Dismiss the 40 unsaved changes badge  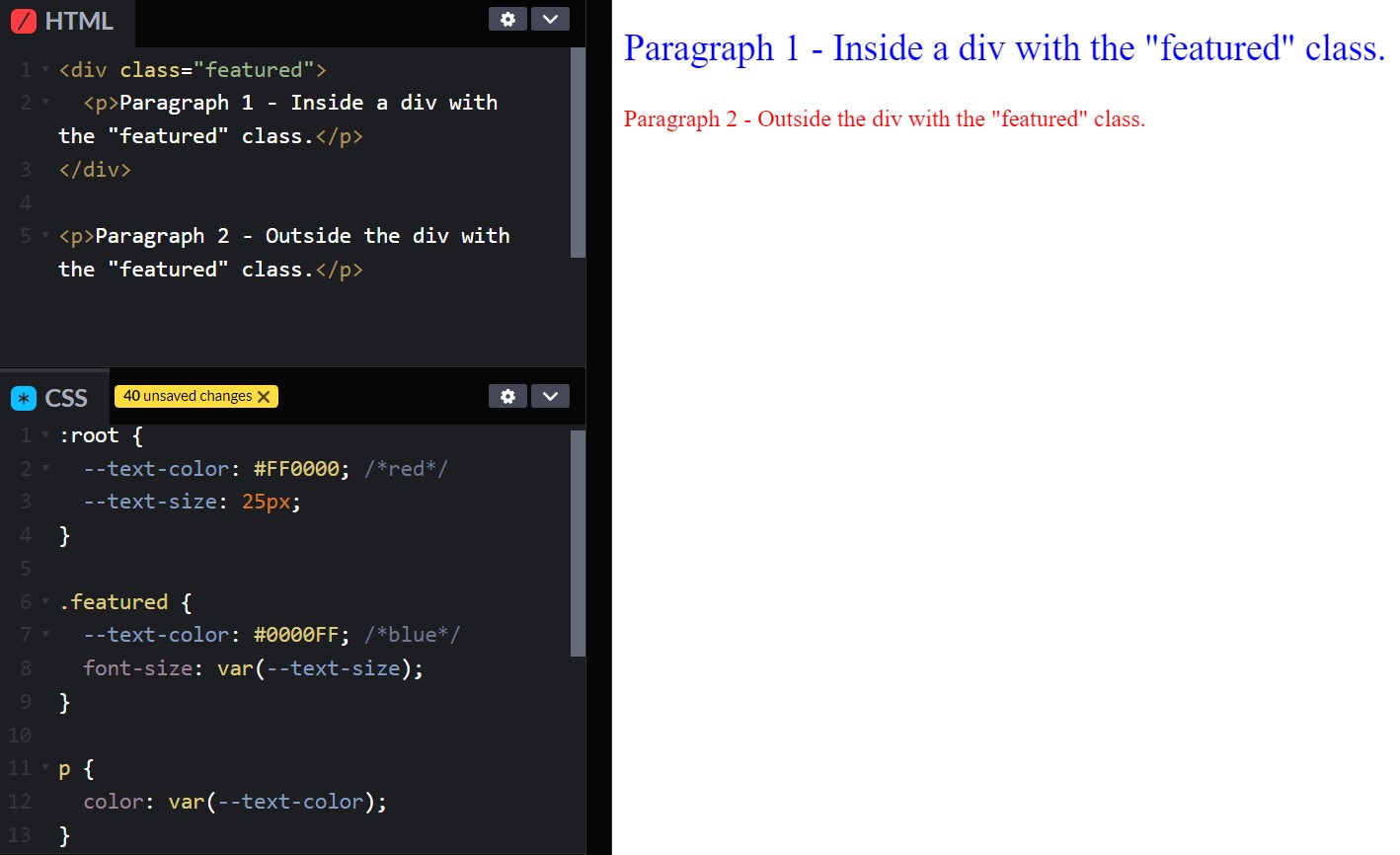pyautogui.click(x=264, y=397)
